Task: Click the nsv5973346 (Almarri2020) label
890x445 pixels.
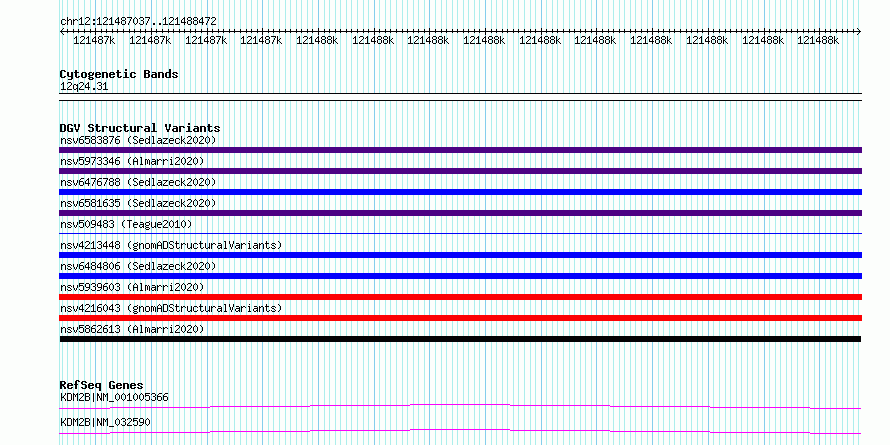Action: (132, 161)
